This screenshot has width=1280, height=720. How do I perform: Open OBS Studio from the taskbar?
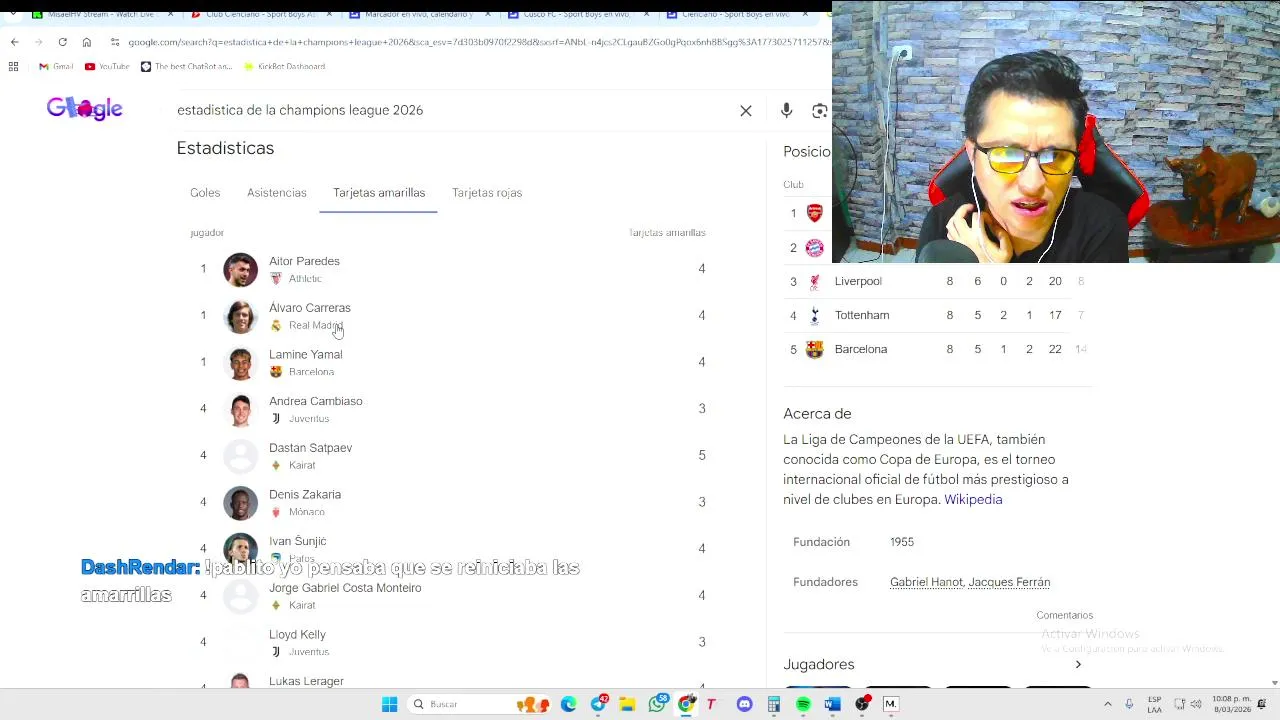coord(863,704)
